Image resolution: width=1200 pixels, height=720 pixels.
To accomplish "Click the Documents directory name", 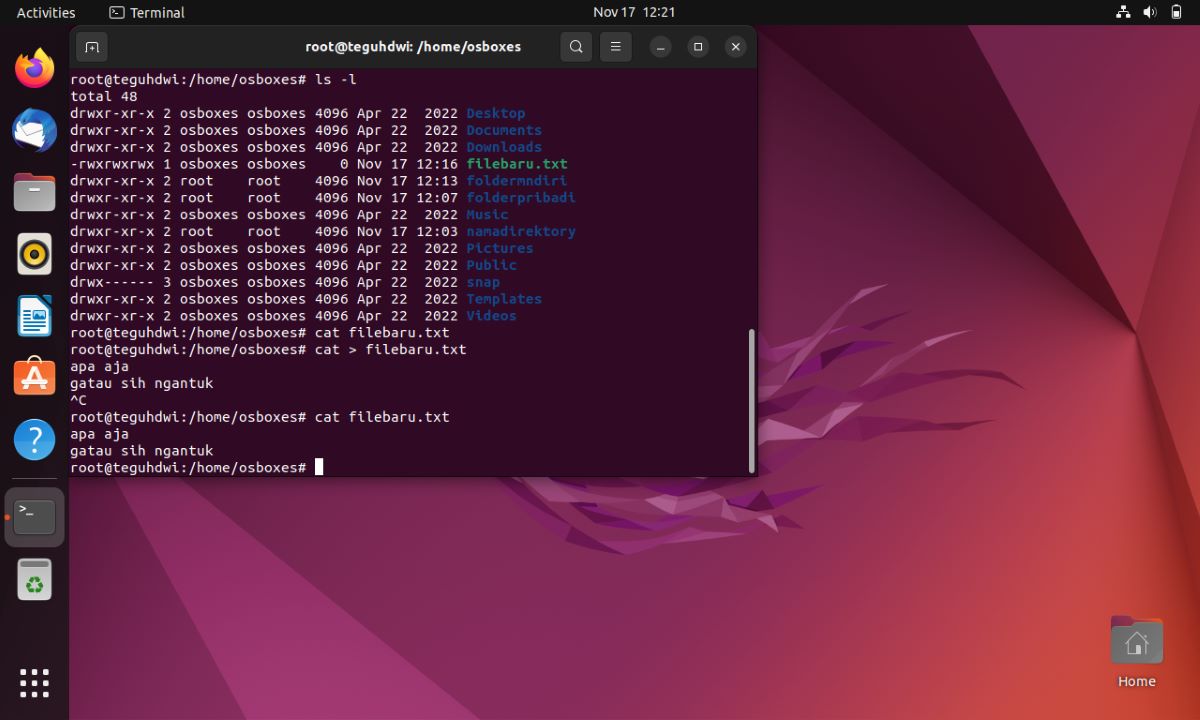I will click(x=504, y=130).
